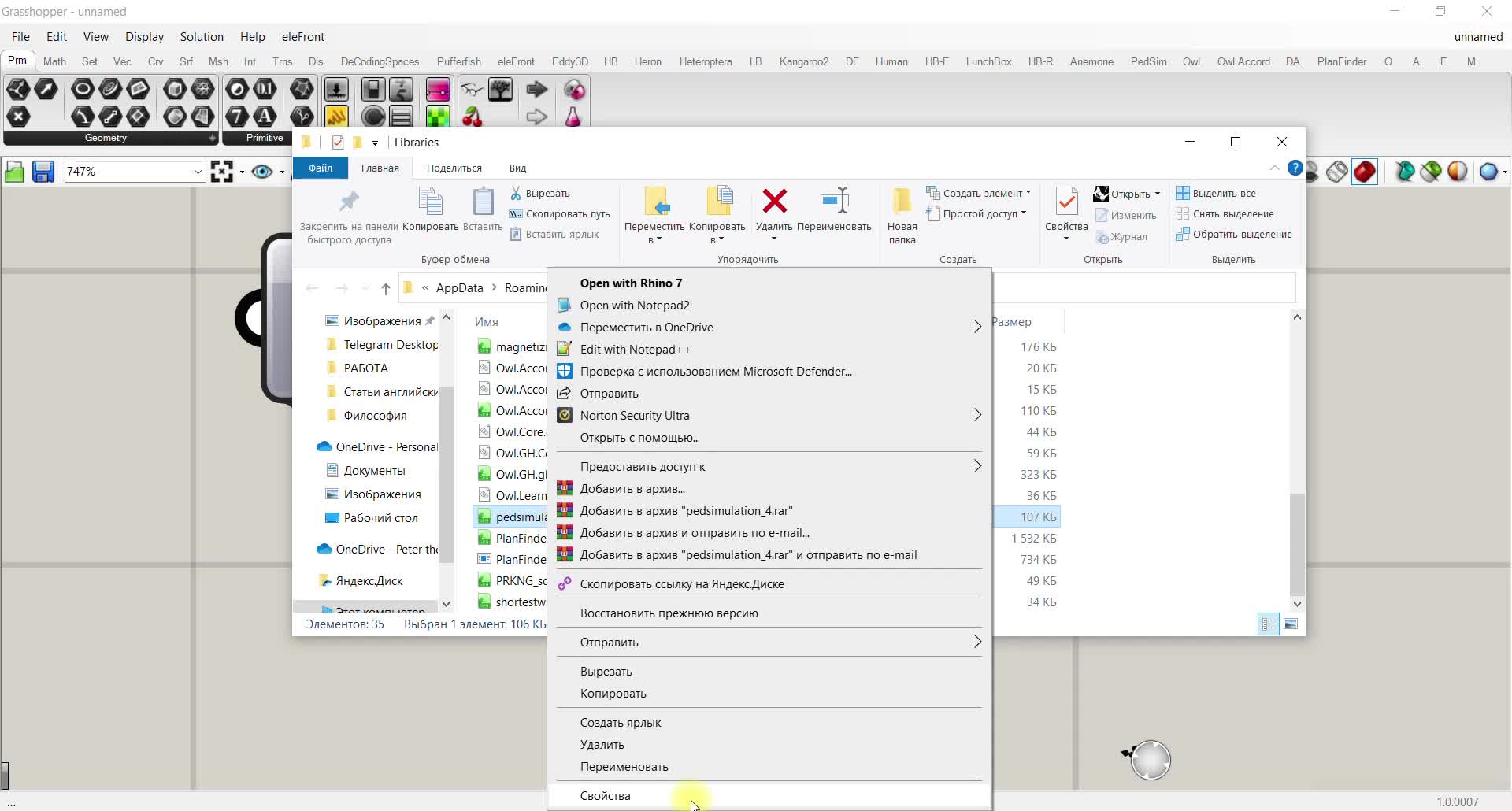Switch Explorer to details view
Viewport: 1512px width, 811px height.
[x=1269, y=624]
